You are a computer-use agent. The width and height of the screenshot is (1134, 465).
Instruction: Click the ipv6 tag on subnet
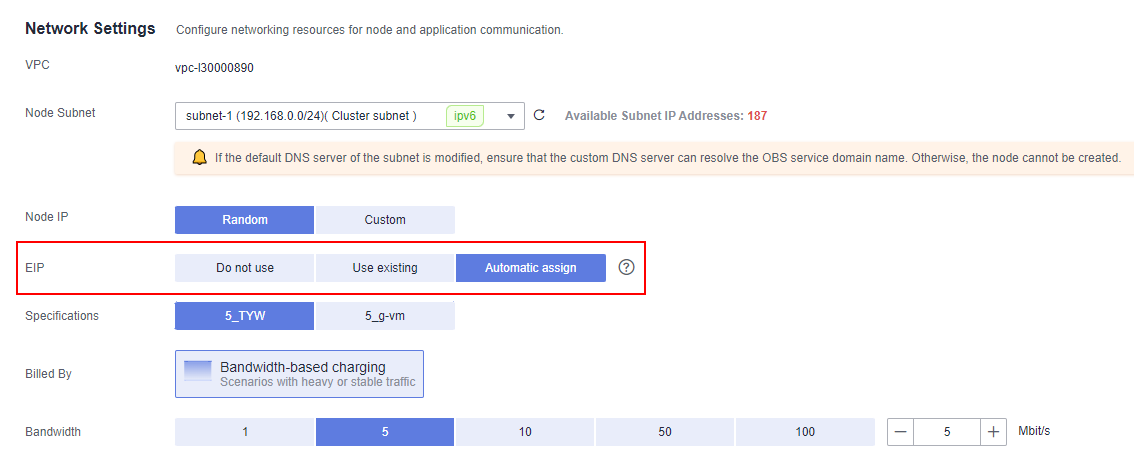point(465,116)
